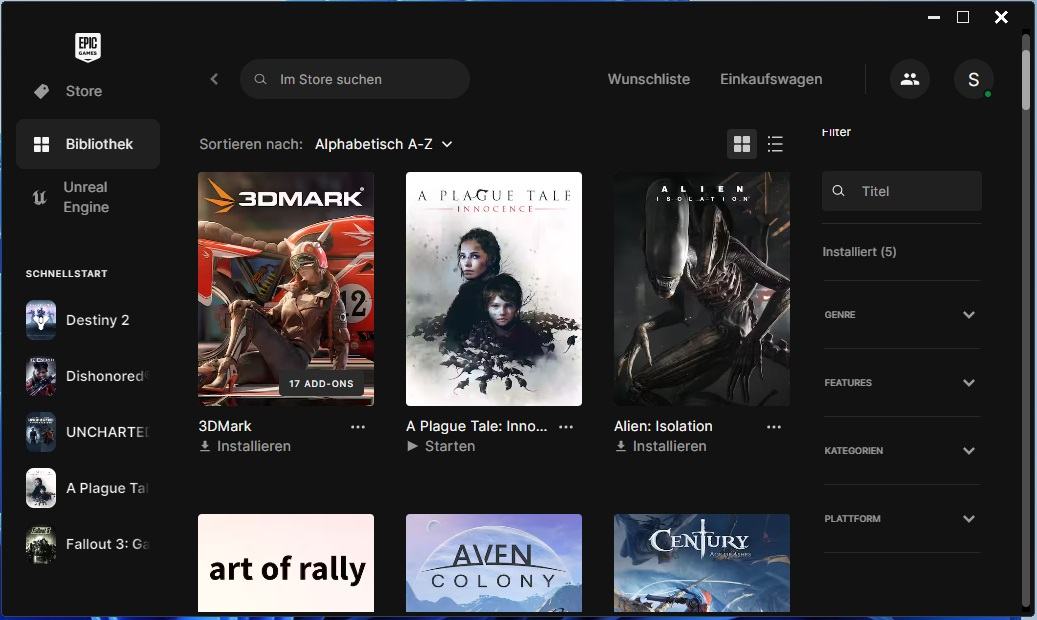1037x620 pixels.
Task: Install 3DMark
Action: click(245, 447)
